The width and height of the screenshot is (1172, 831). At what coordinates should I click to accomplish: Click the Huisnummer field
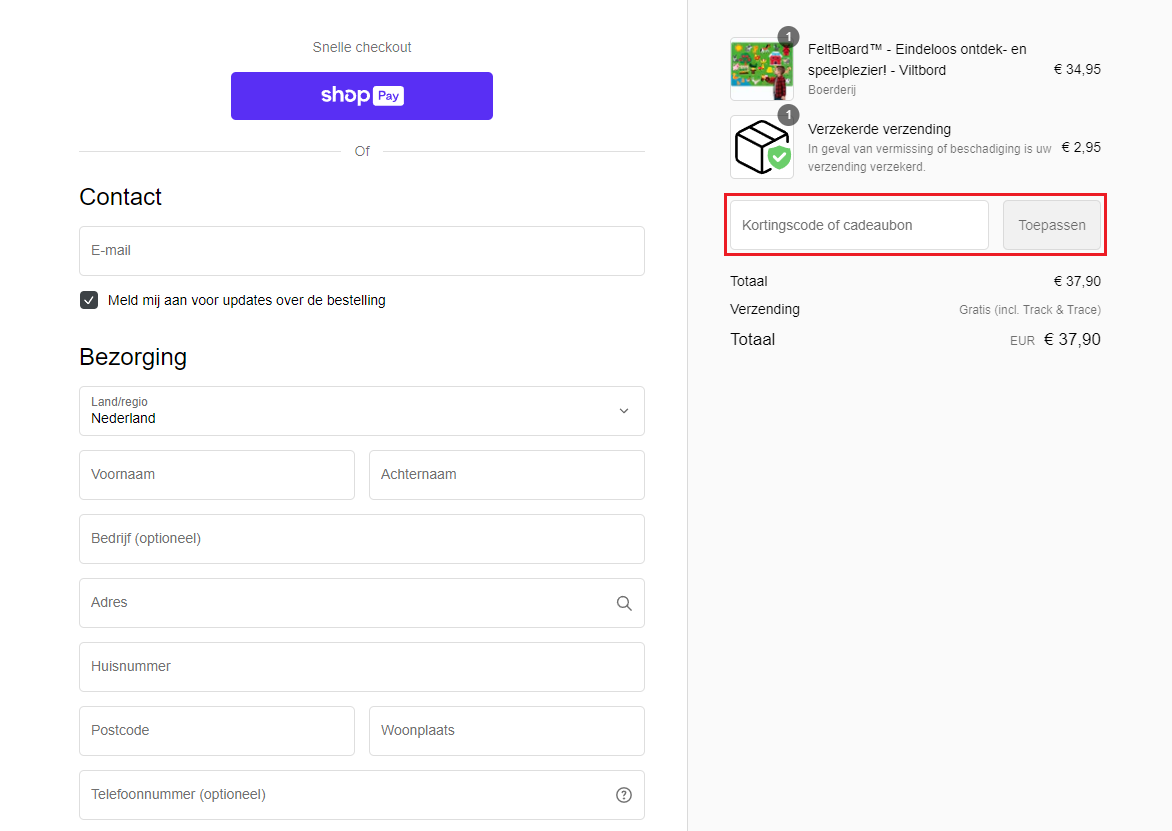tap(361, 667)
